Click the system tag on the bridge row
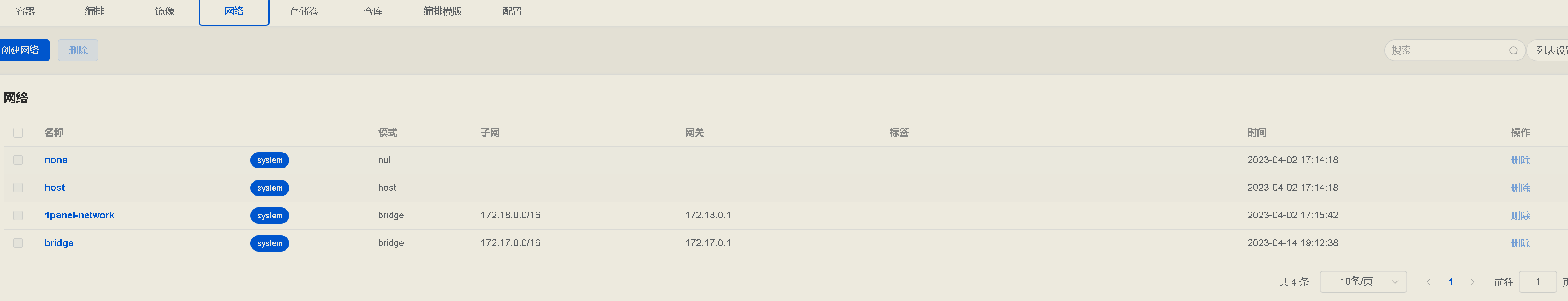The height and width of the screenshot is (301, 1568). pyautogui.click(x=270, y=243)
